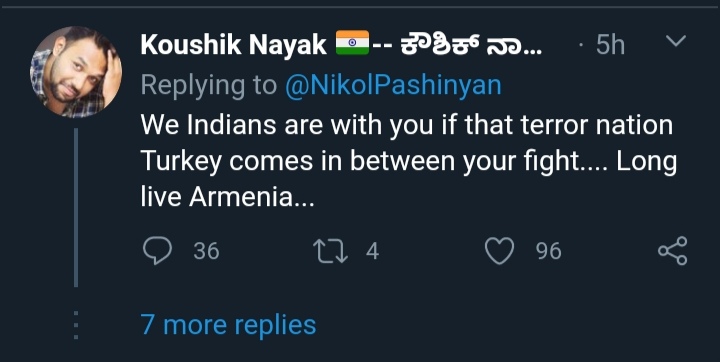Open Koushik Nayak's profile picture
The image size is (720, 362).
[76, 72]
